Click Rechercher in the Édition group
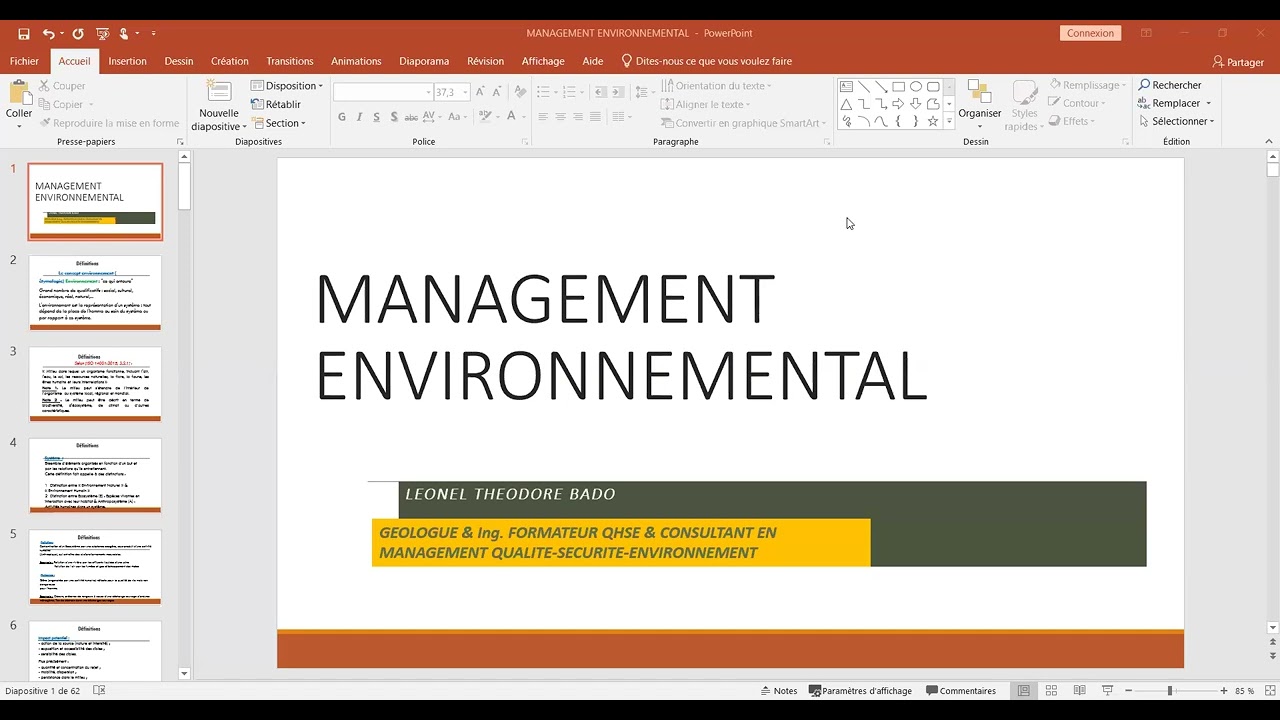The height and width of the screenshot is (720, 1280). 1170,85
